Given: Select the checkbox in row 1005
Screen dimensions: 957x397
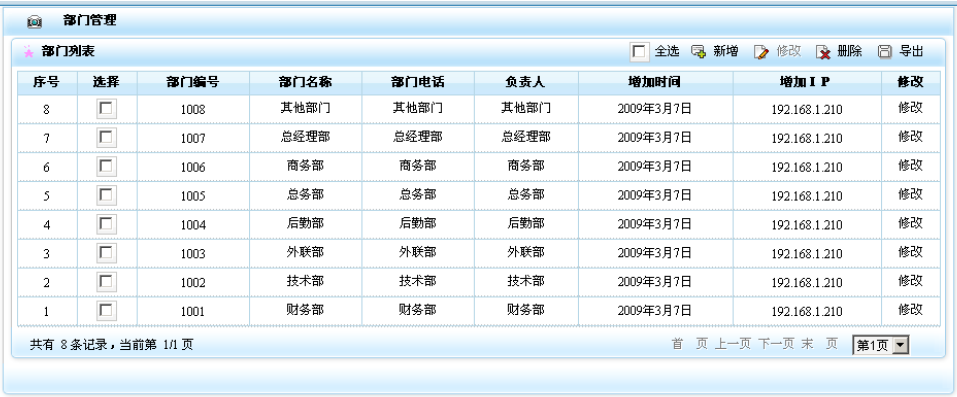Looking at the screenshot, I should tap(106, 195).
